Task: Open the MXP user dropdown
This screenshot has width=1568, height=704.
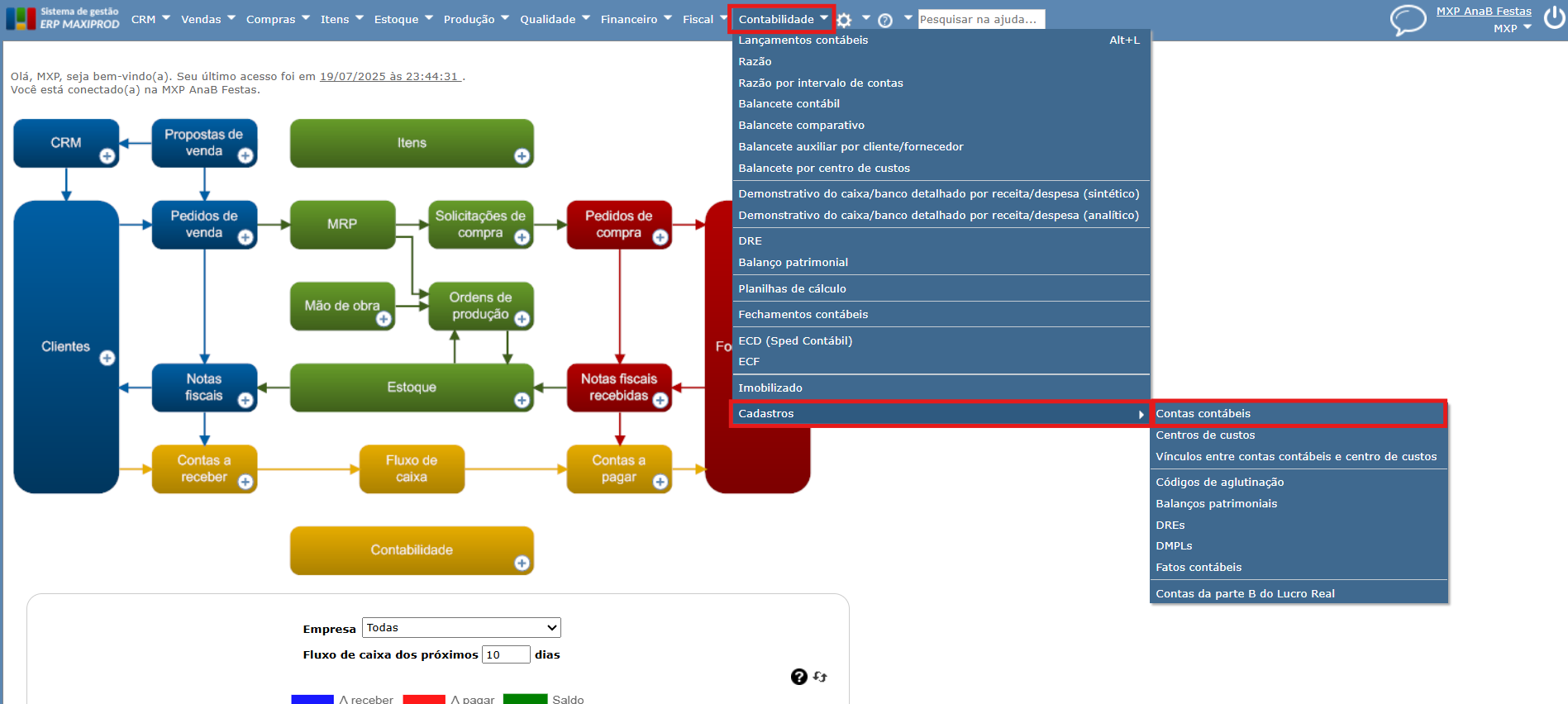Action: coord(1513,28)
